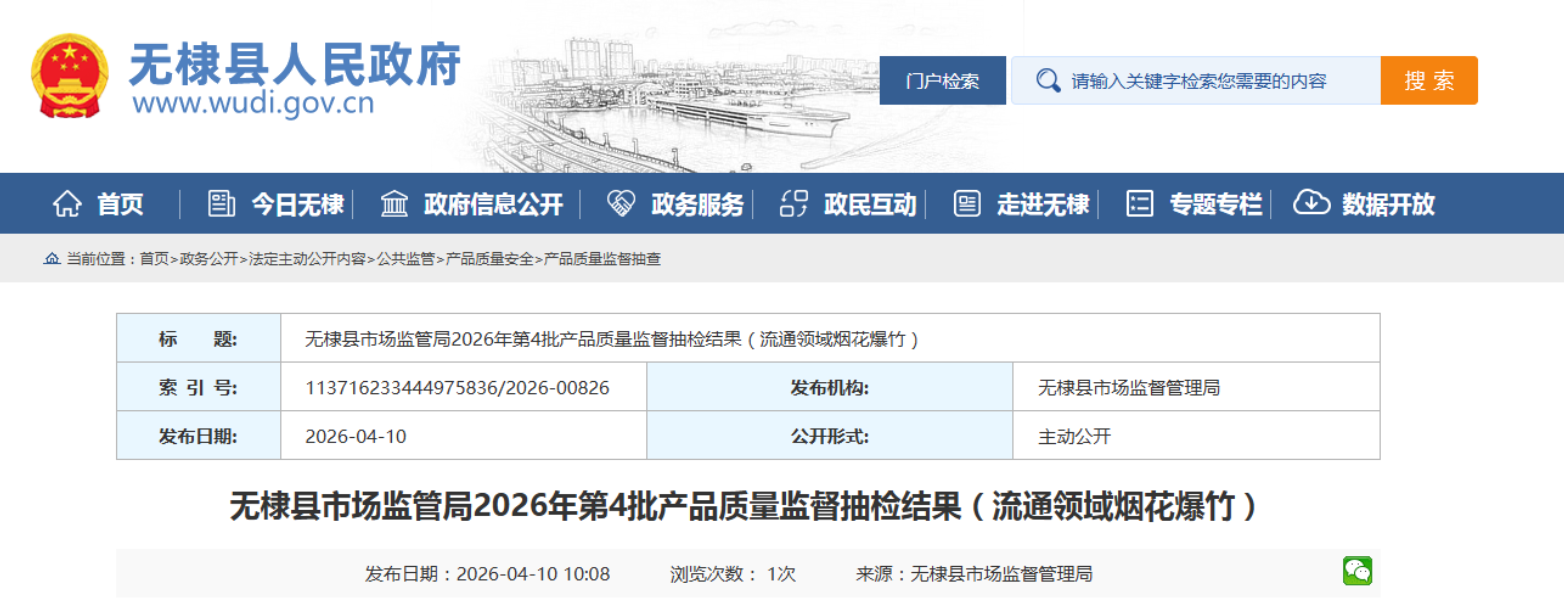The image size is (1564, 616).
Task: Click the building icon beside 政府信息公开
Action: (394, 204)
